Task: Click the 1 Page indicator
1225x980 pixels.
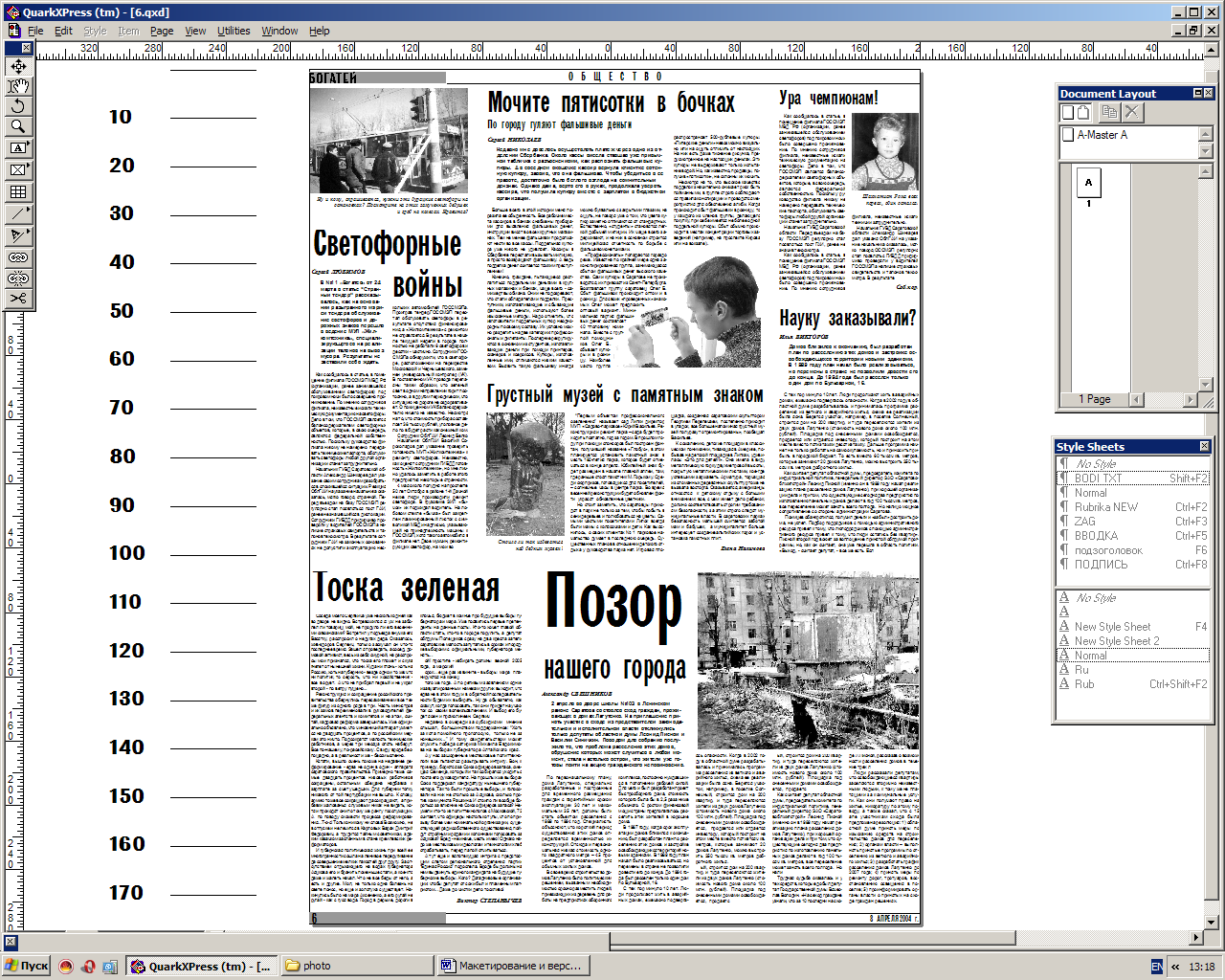Action: pos(1094,399)
